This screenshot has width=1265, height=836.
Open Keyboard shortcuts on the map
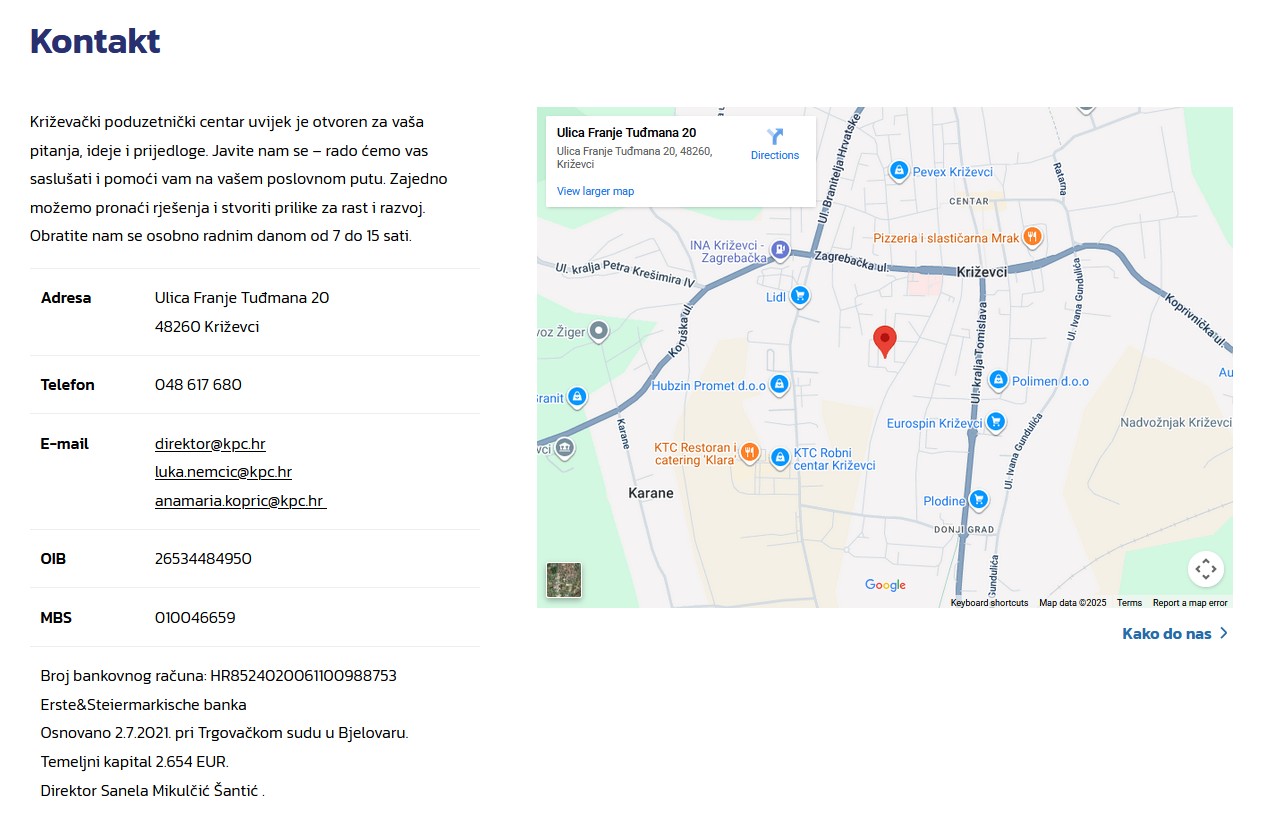(x=988, y=603)
